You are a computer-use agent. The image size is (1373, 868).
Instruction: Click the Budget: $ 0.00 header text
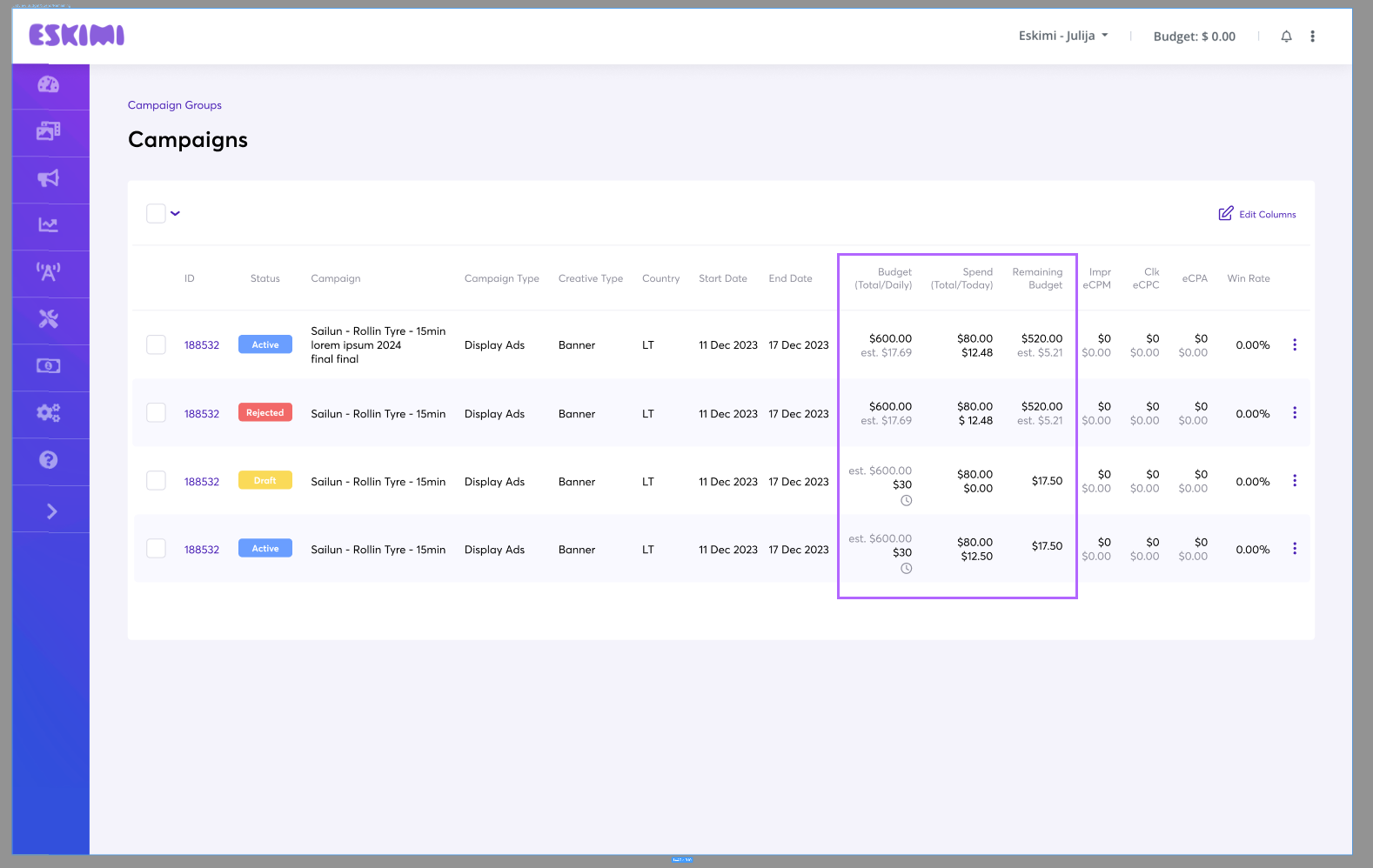(x=1195, y=37)
